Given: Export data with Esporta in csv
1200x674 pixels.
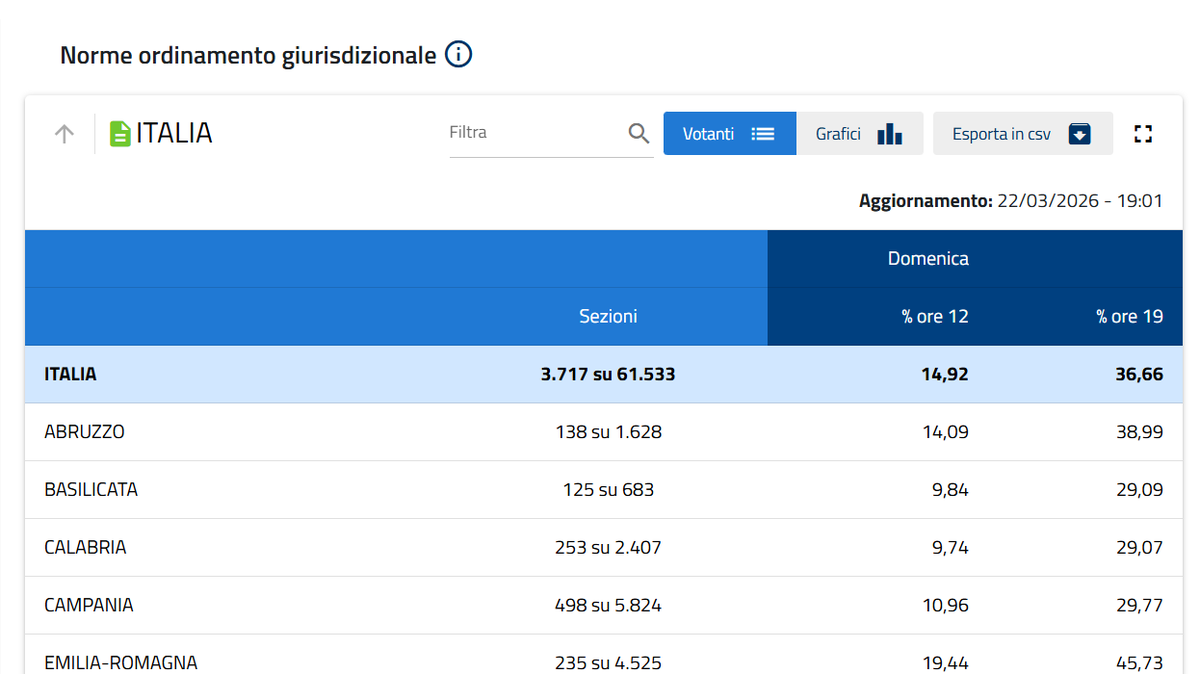Looking at the screenshot, I should pos(1023,133).
